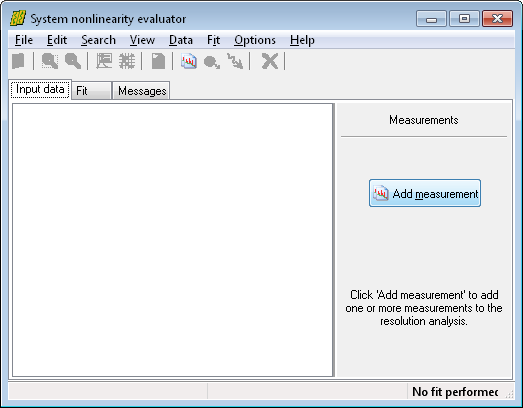This screenshot has width=523, height=408.
Task: Click the grayed zoom-to-selection magnifier icon
Action: 50,61
